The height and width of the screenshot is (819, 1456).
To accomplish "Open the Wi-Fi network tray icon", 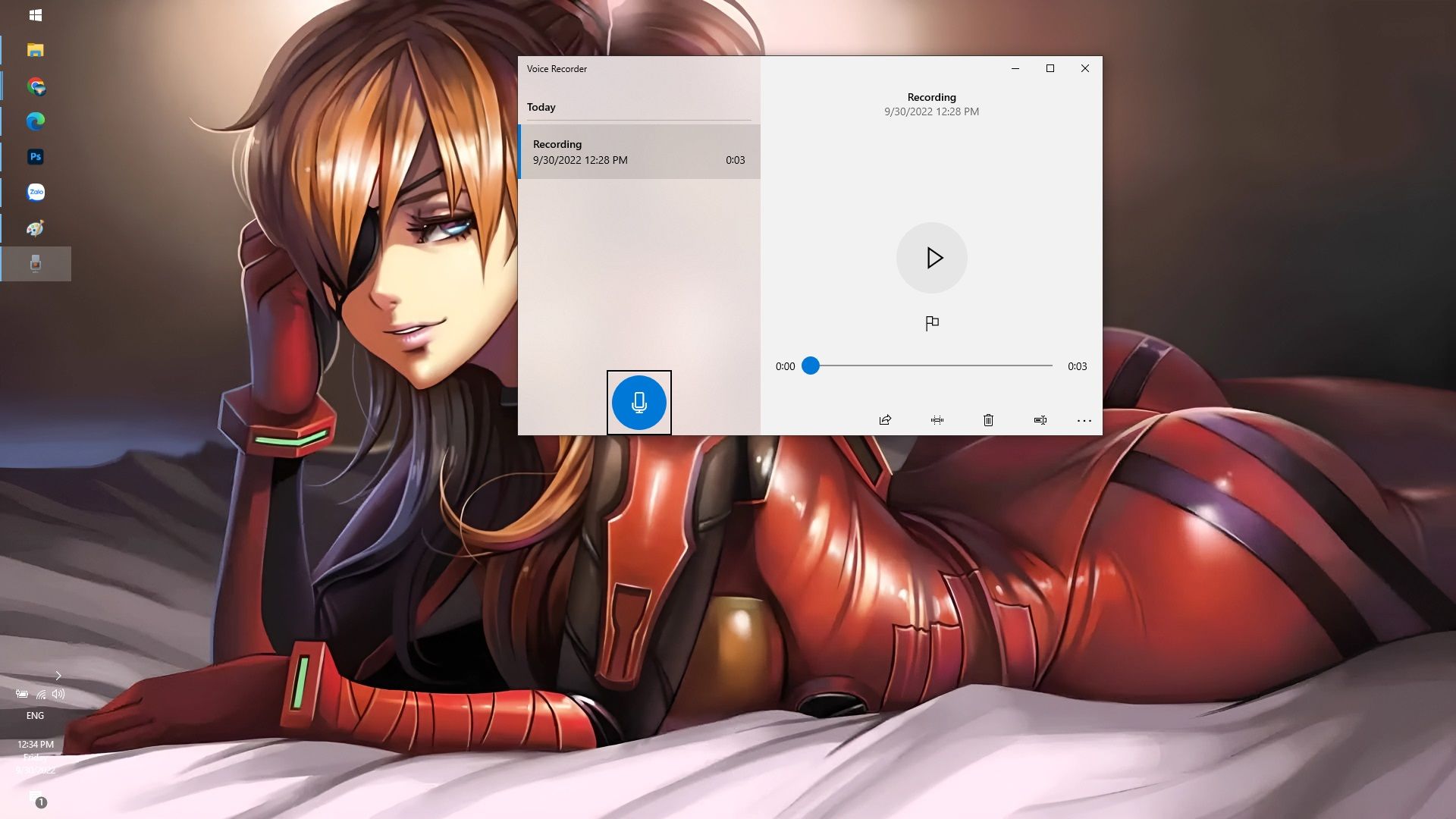I will point(41,694).
